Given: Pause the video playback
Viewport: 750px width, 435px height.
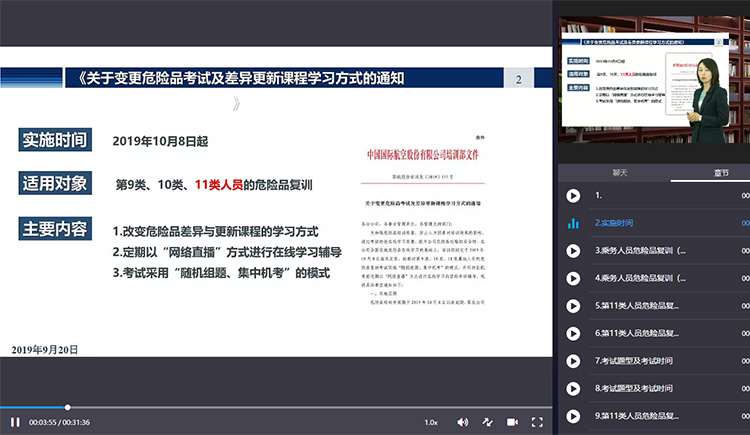Looking at the screenshot, I should click(x=15, y=422).
